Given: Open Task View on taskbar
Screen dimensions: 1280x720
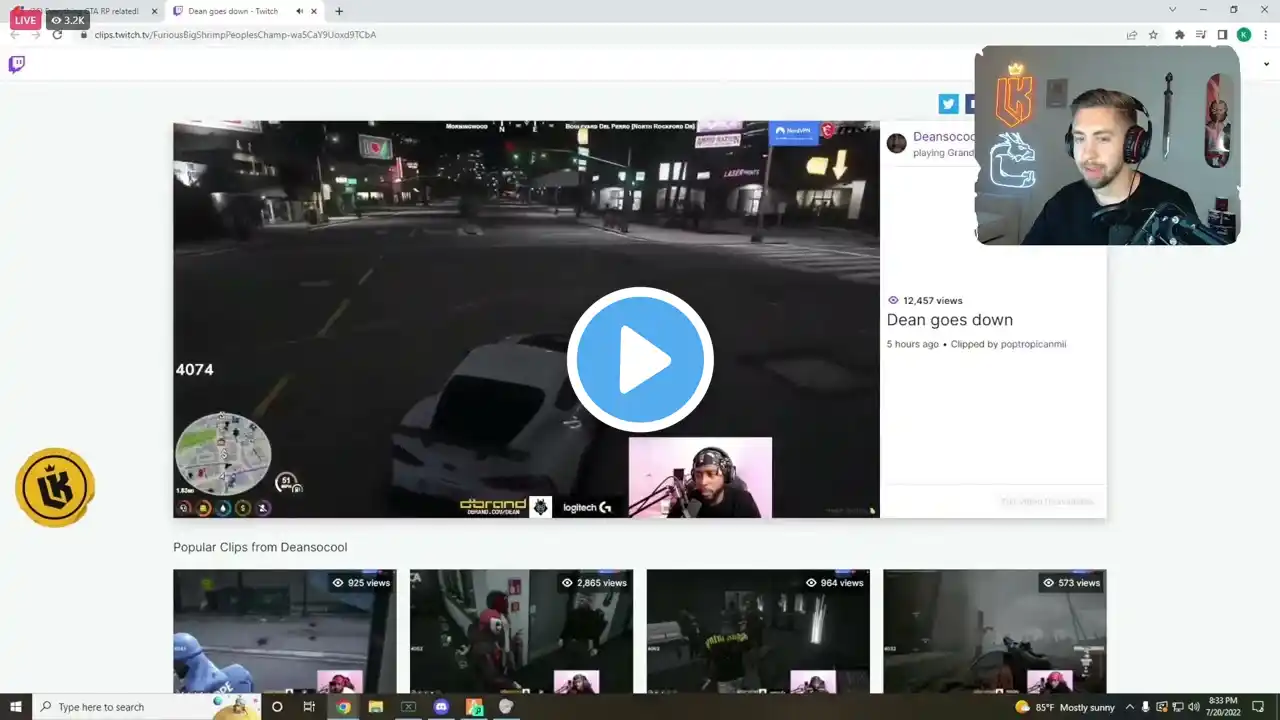Looking at the screenshot, I should tap(309, 707).
